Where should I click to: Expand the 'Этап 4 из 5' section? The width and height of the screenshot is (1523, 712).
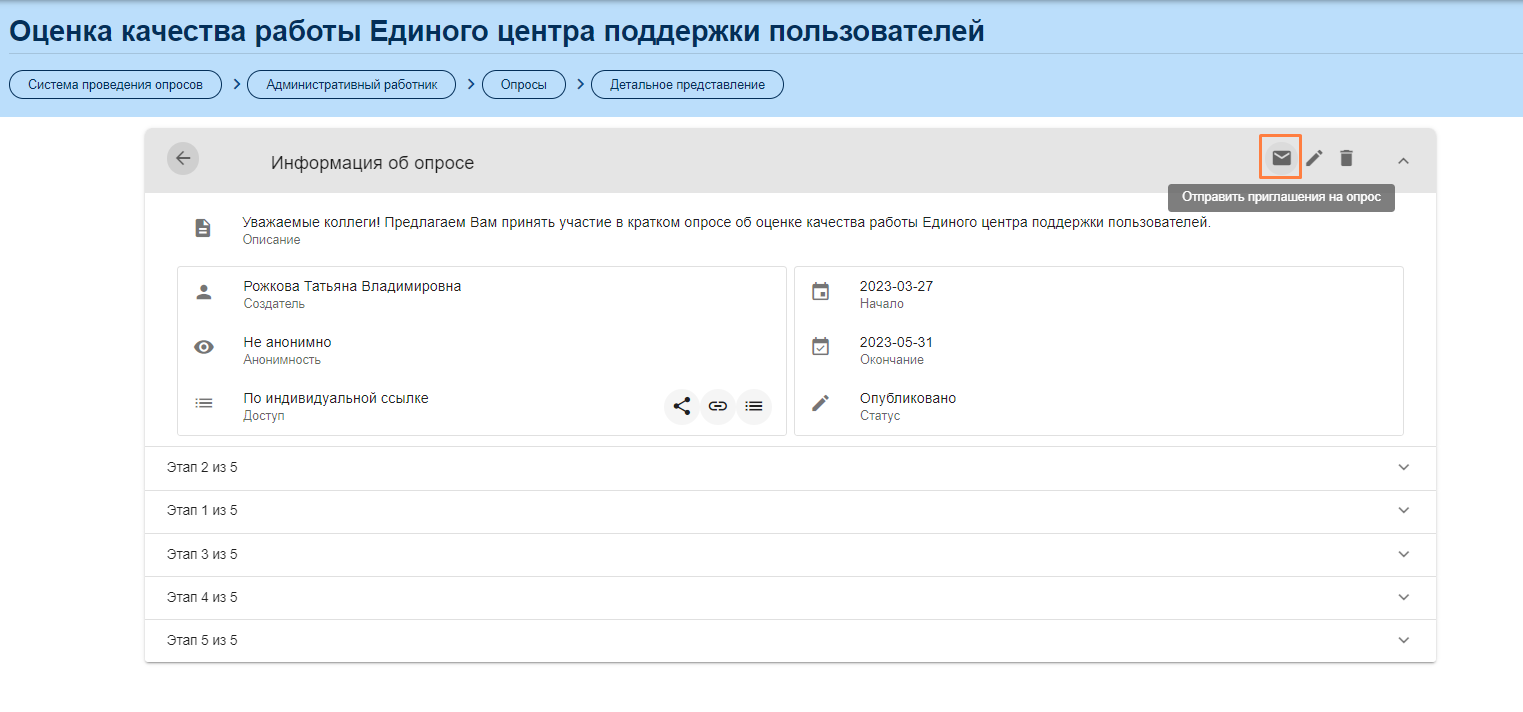[1403, 597]
